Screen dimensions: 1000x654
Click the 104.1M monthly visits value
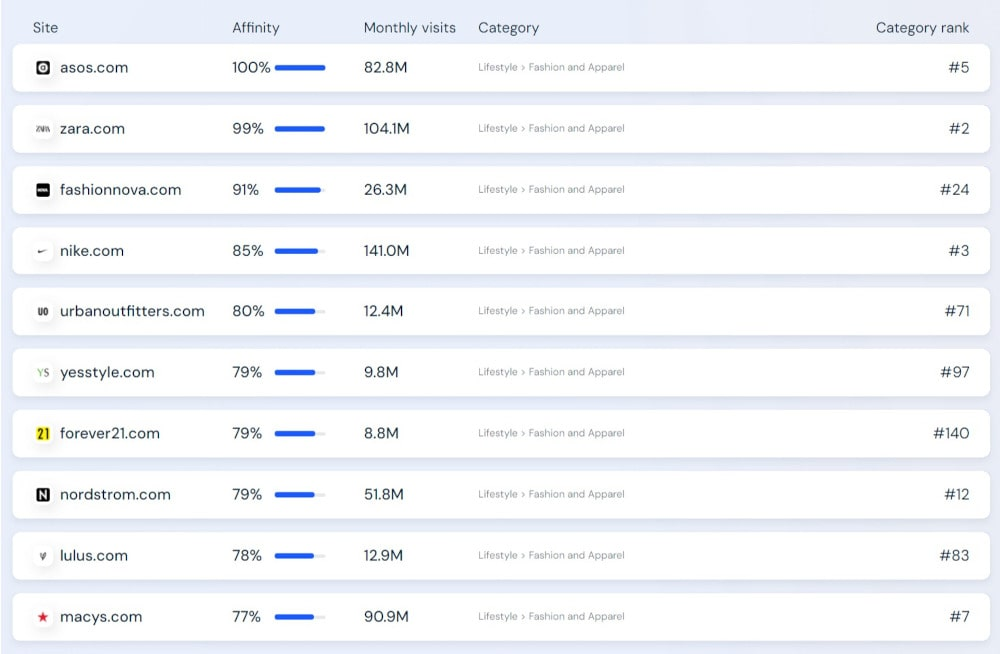coord(386,129)
